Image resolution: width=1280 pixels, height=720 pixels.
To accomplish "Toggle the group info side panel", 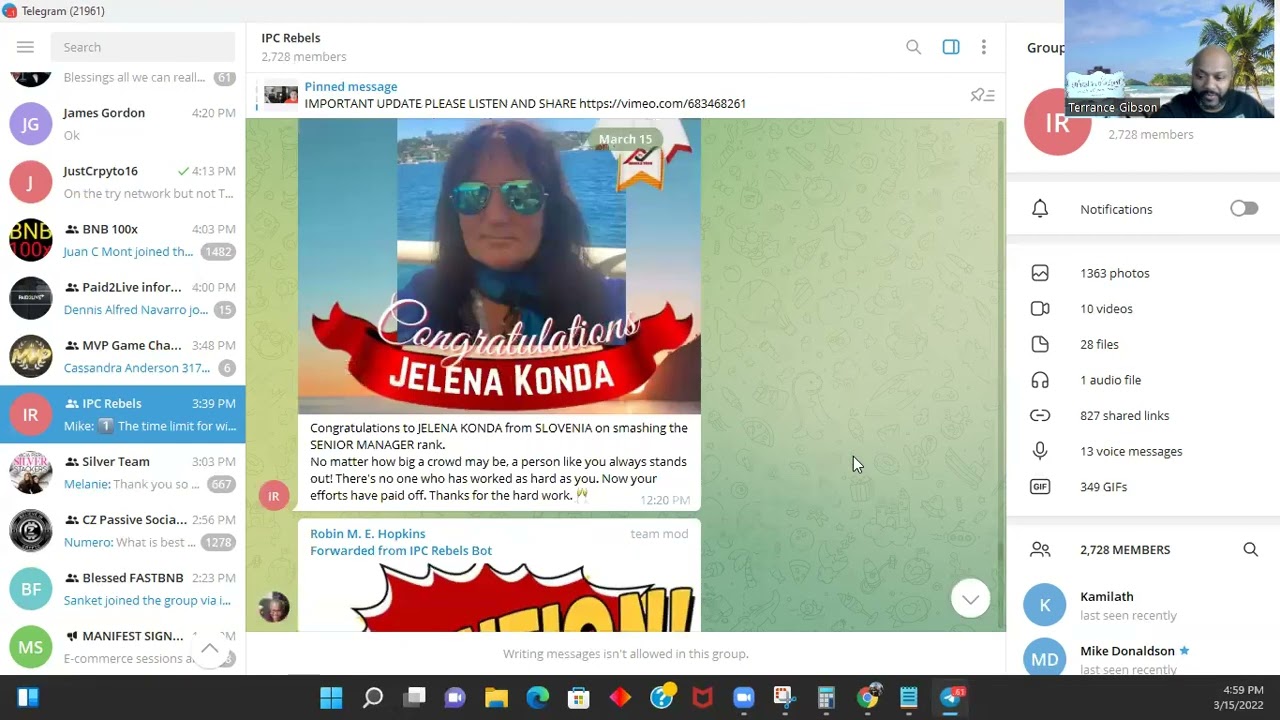I will pos(951,47).
